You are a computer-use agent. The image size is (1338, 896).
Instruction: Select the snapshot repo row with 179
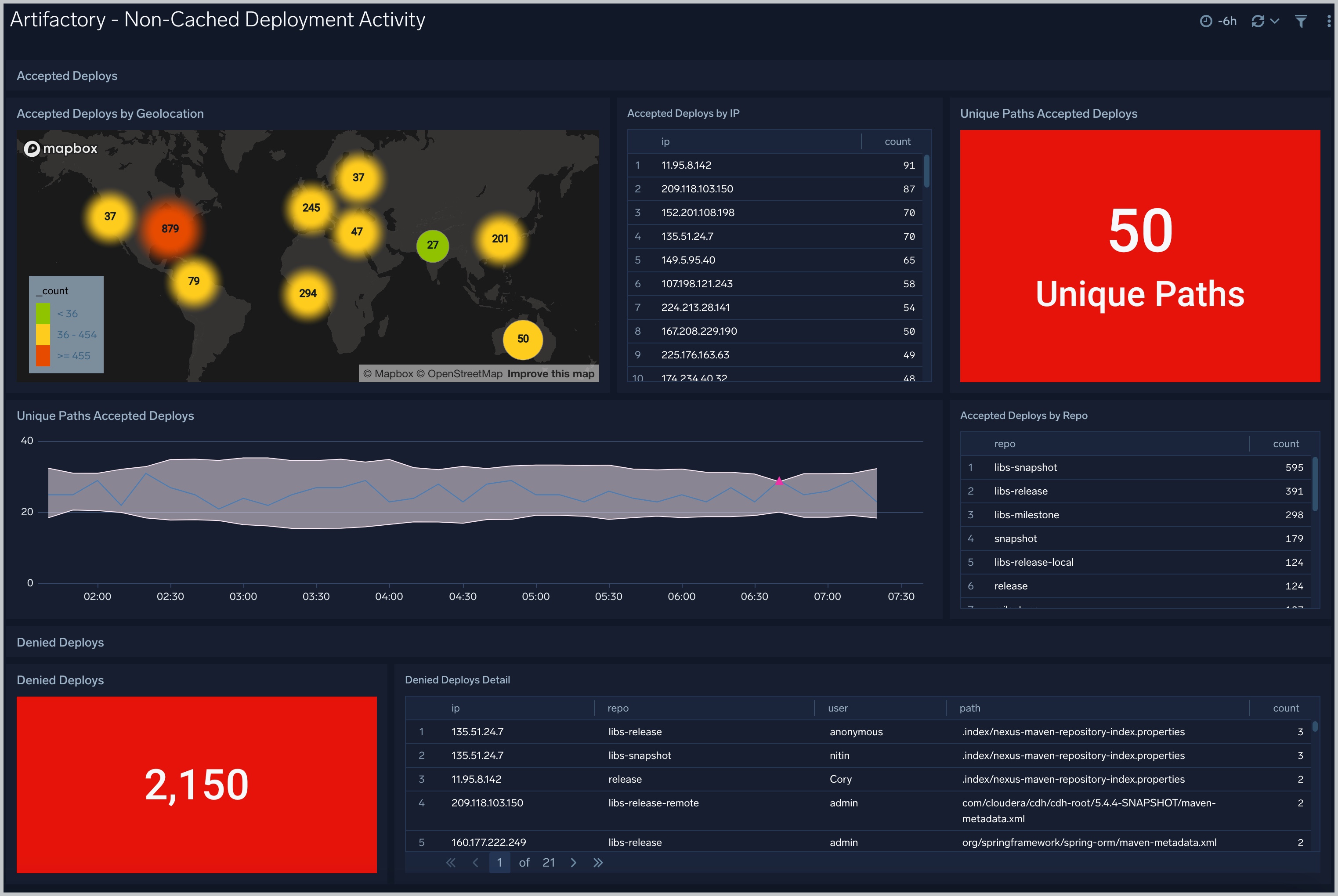pyautogui.click(x=1135, y=538)
